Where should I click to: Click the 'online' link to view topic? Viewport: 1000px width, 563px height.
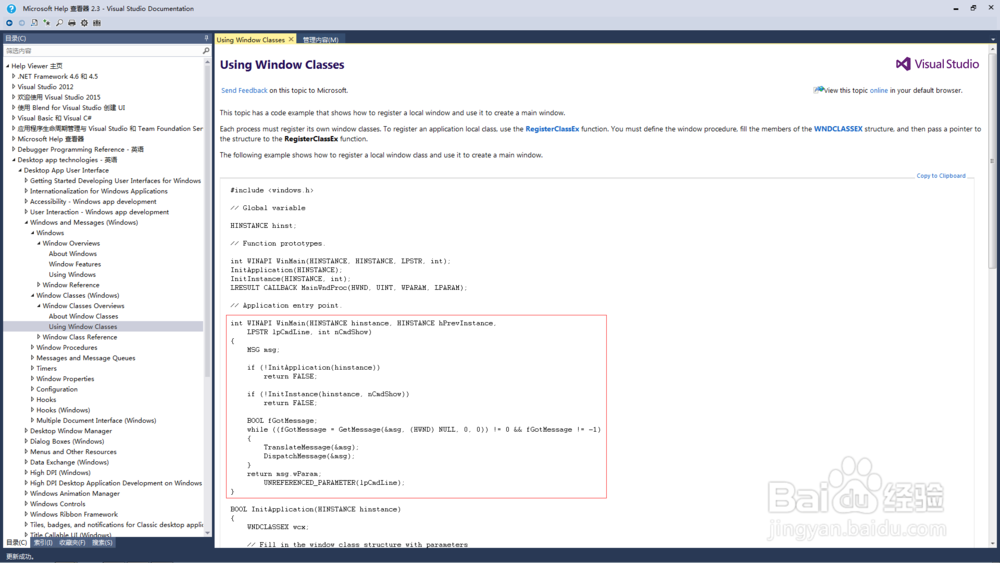[x=879, y=91]
